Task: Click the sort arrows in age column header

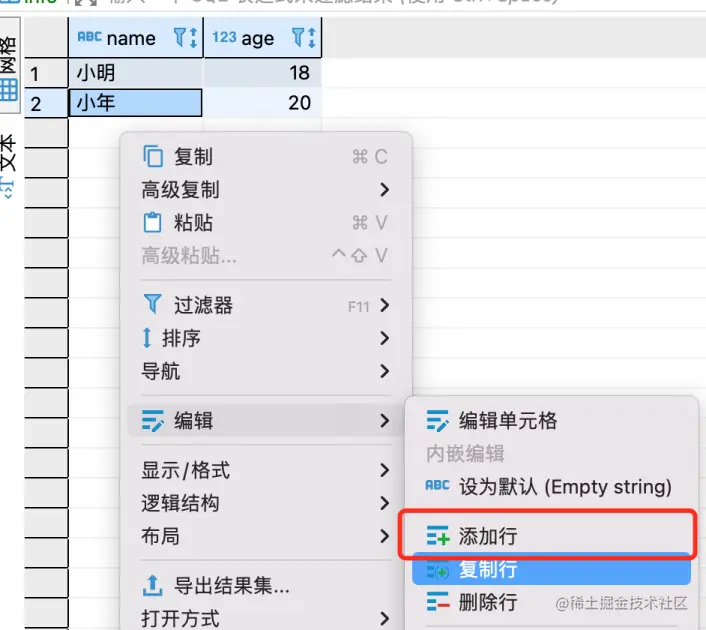Action: (312, 38)
